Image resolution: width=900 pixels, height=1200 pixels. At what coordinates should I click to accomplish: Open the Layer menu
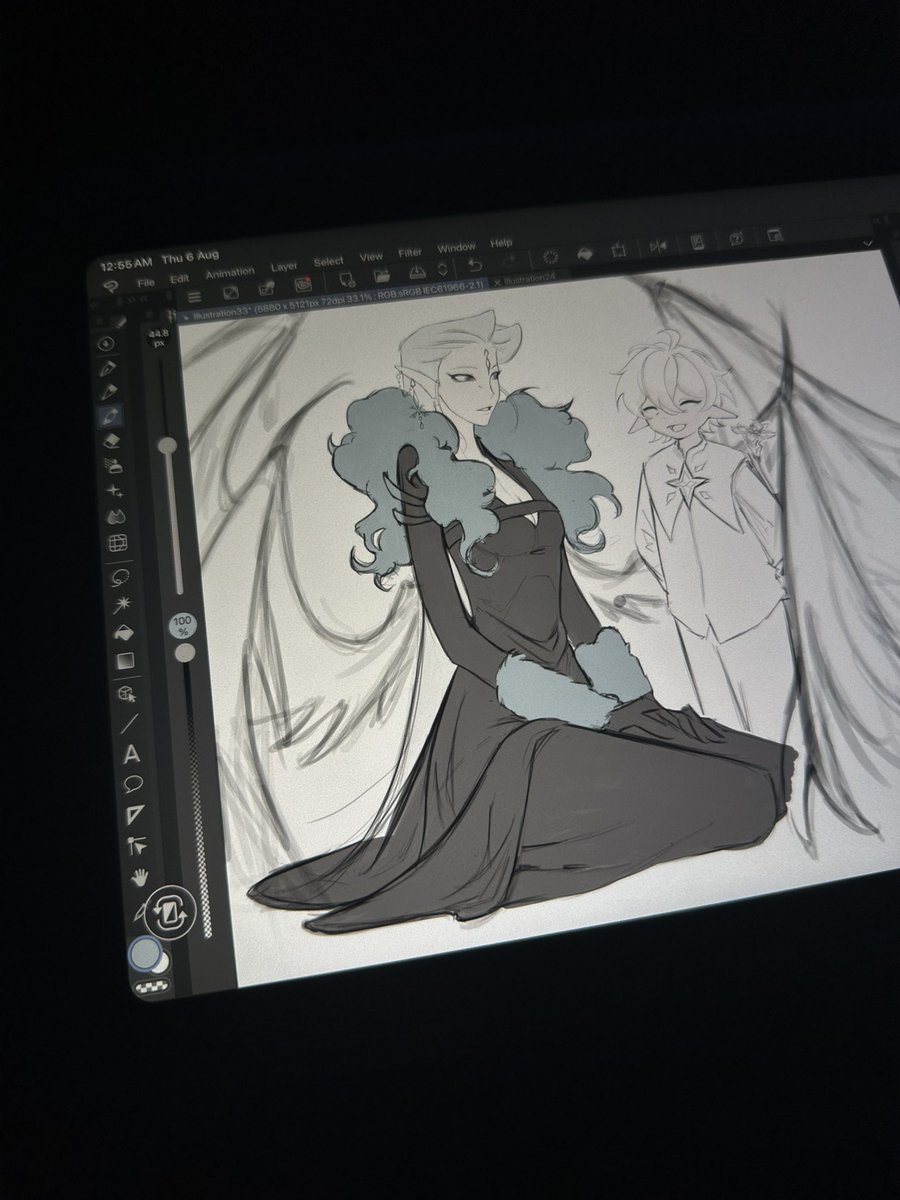coord(284,267)
